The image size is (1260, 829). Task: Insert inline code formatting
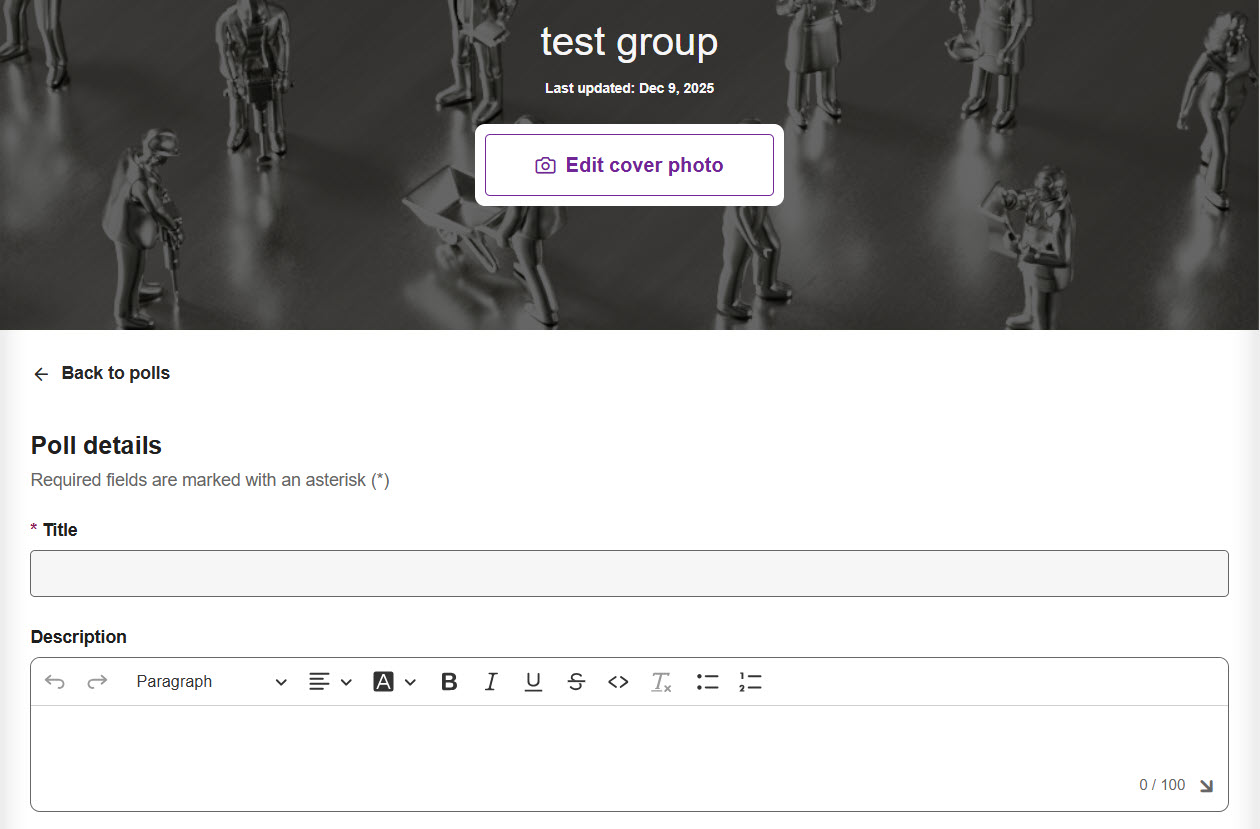pyautogui.click(x=618, y=682)
